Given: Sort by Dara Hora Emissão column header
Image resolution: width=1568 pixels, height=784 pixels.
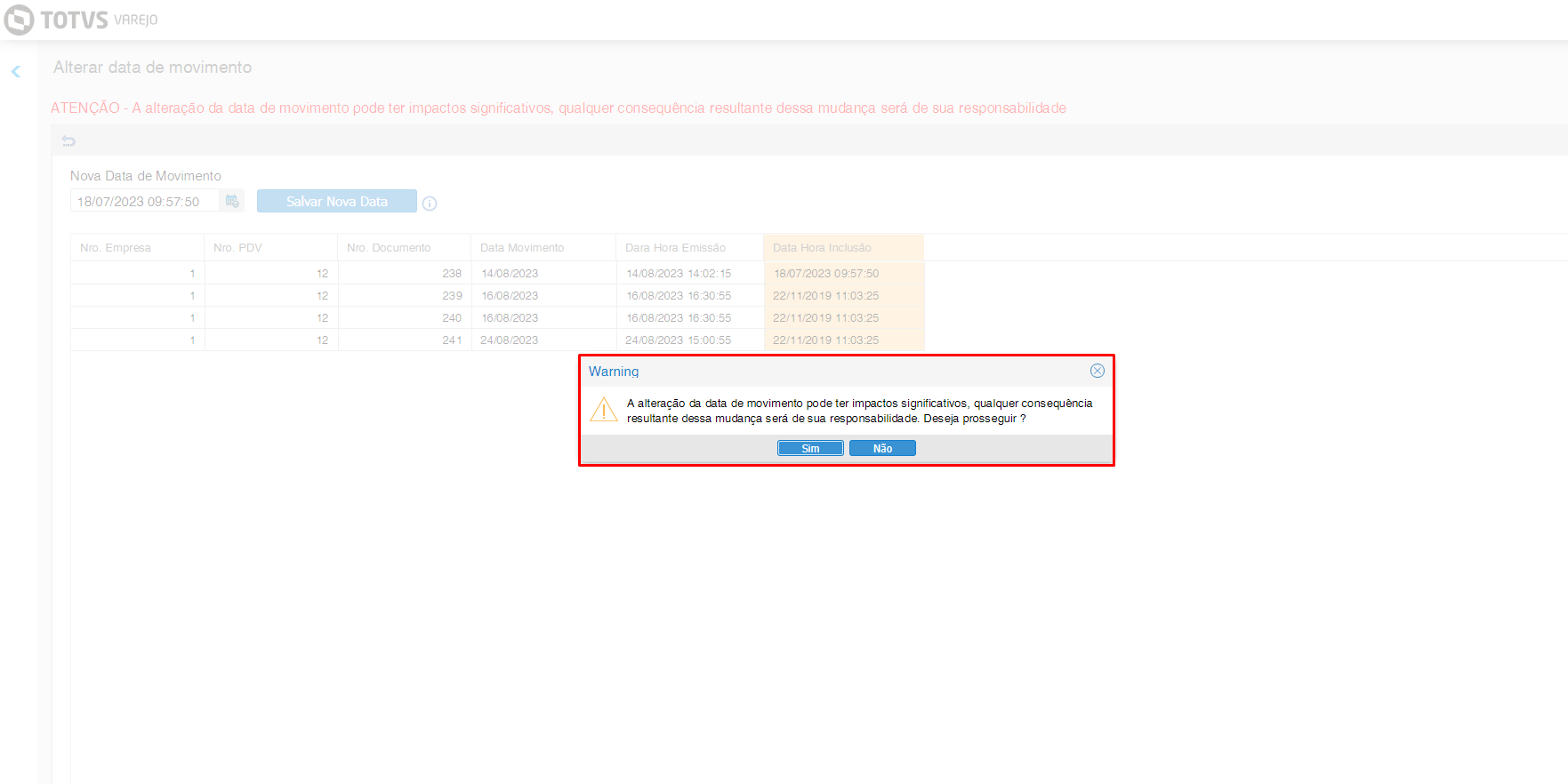Looking at the screenshot, I should pyautogui.click(x=689, y=248).
